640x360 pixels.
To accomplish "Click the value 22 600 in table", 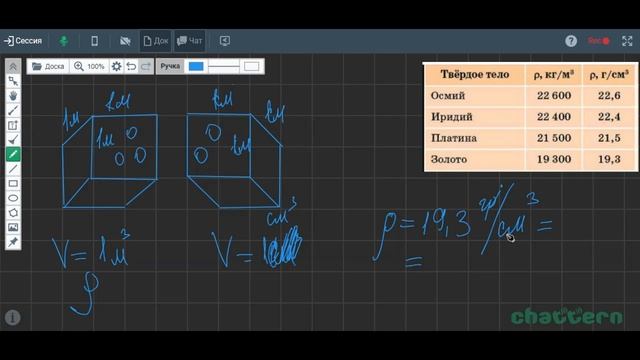I will click(x=554, y=96).
